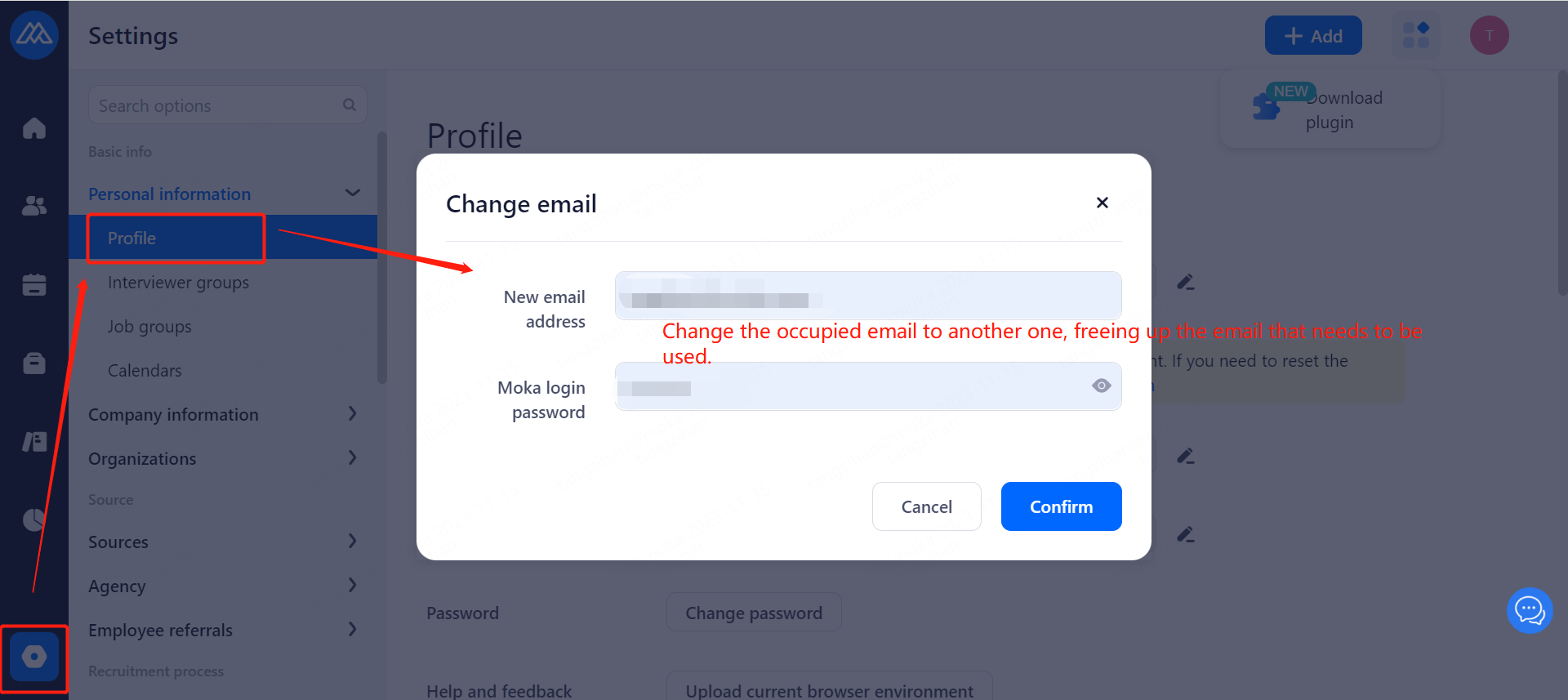Image resolution: width=1568 pixels, height=700 pixels.
Task: Focus the Moka login password field
Action: [849, 386]
